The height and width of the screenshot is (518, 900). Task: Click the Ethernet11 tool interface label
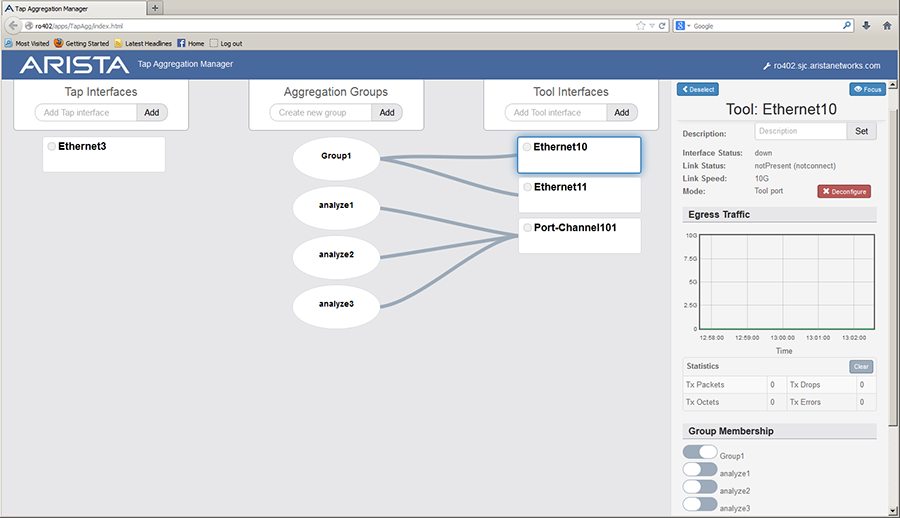560,187
